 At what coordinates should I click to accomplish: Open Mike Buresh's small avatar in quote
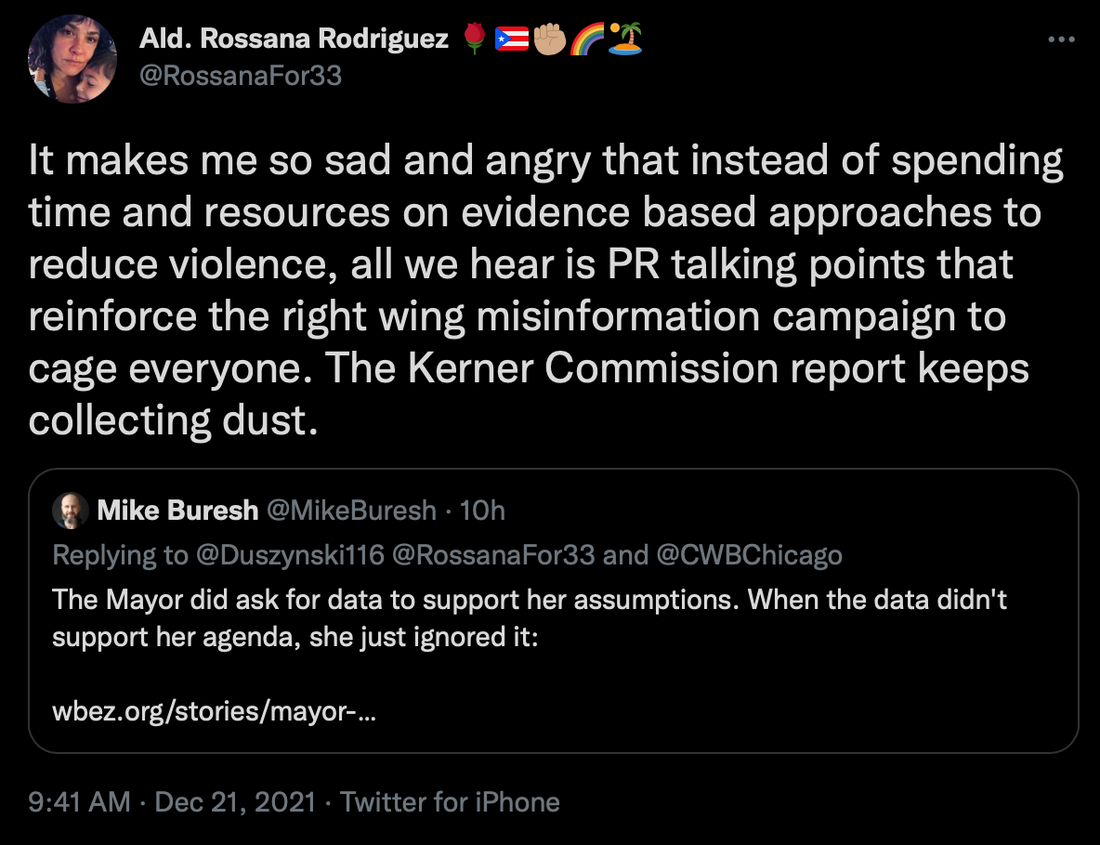click(x=71, y=511)
